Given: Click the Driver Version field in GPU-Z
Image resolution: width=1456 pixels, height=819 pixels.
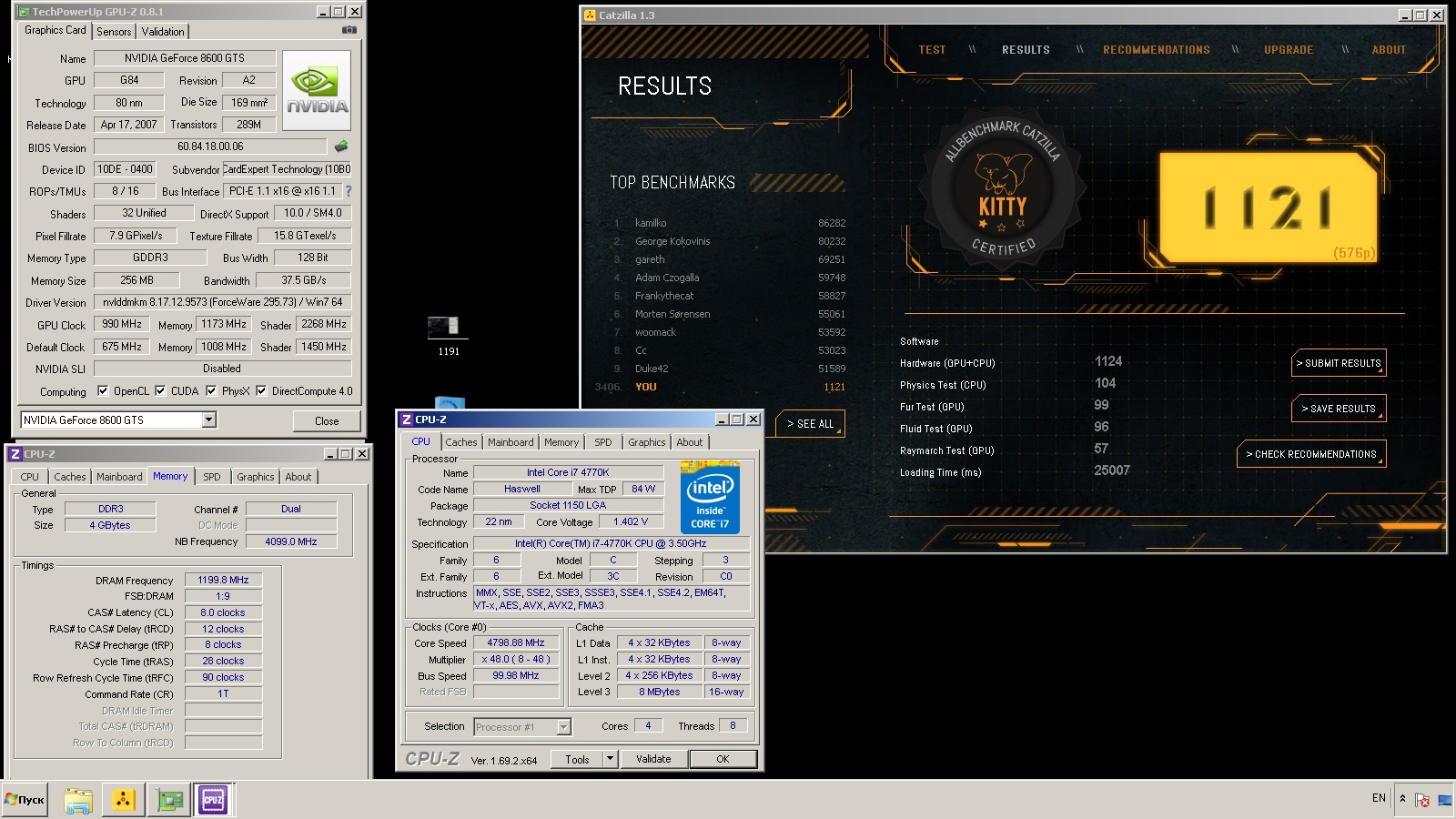Looking at the screenshot, I should click(x=222, y=302).
